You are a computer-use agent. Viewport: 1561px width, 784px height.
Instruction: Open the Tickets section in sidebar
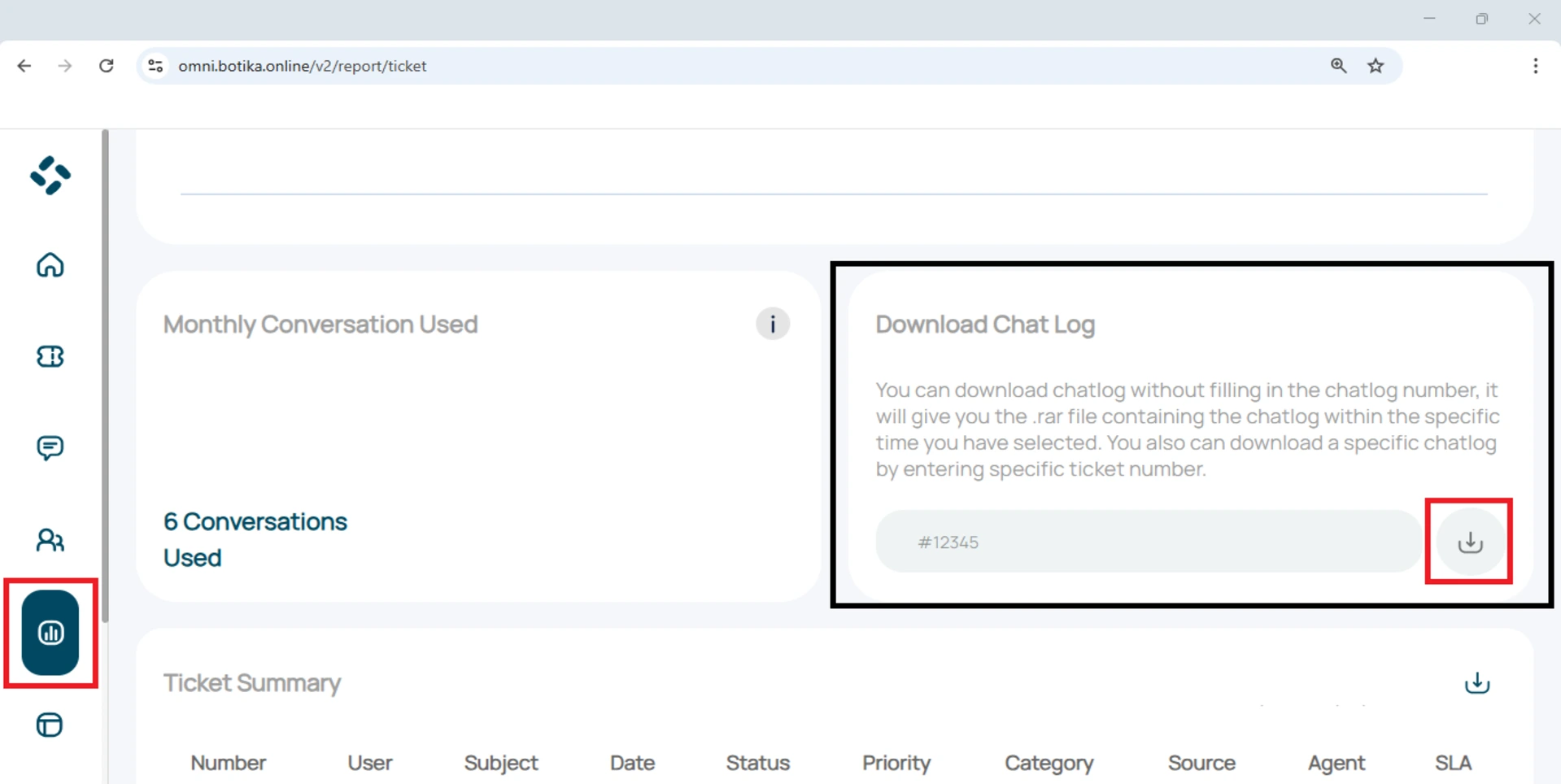(50, 356)
